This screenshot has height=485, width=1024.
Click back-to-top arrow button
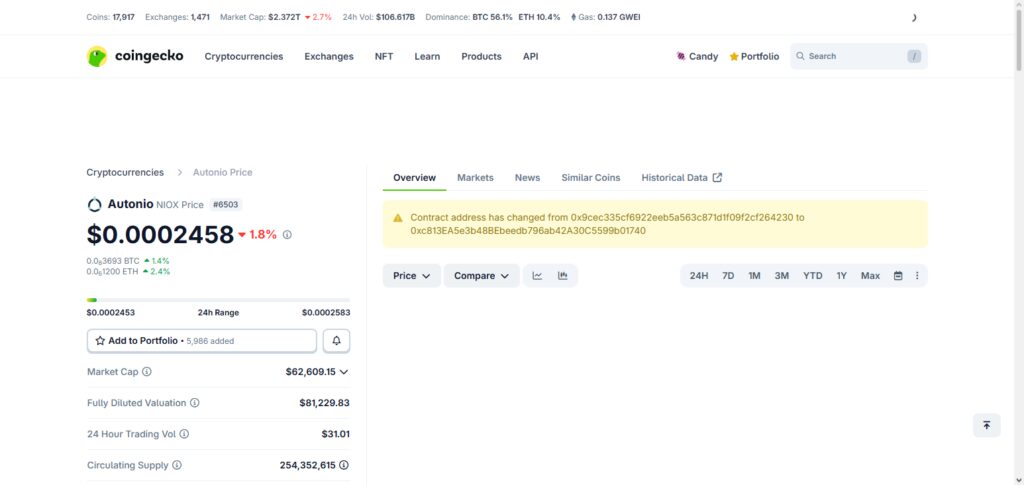pyautogui.click(x=986, y=426)
